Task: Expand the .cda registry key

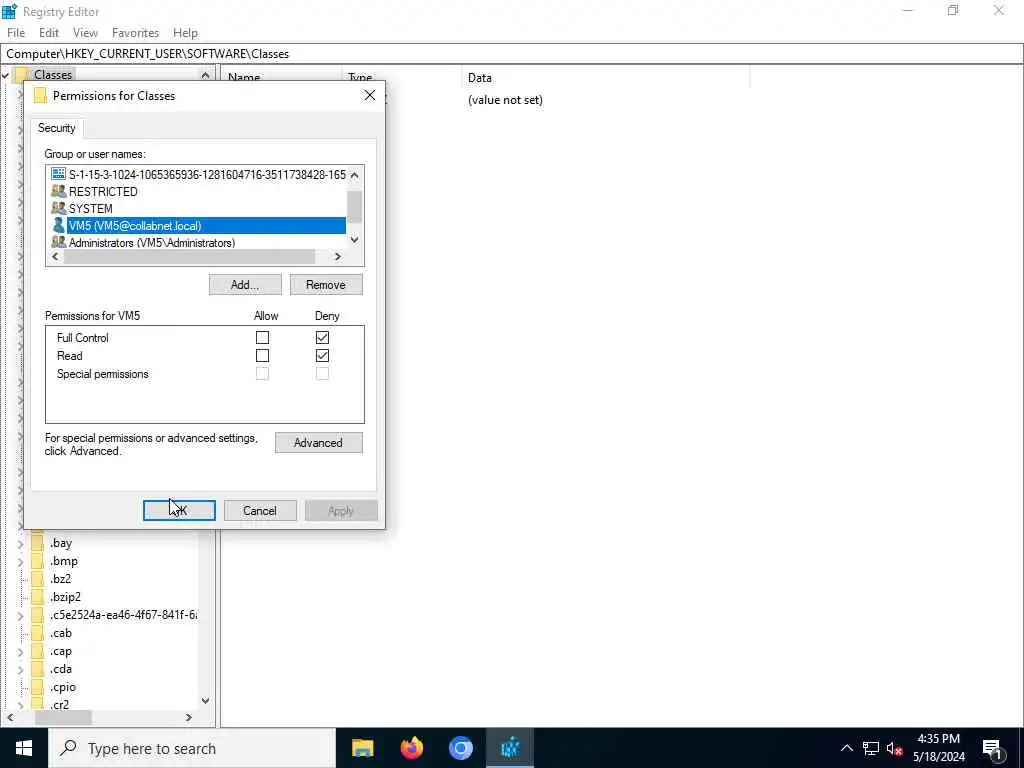Action: pyautogui.click(x=20, y=669)
